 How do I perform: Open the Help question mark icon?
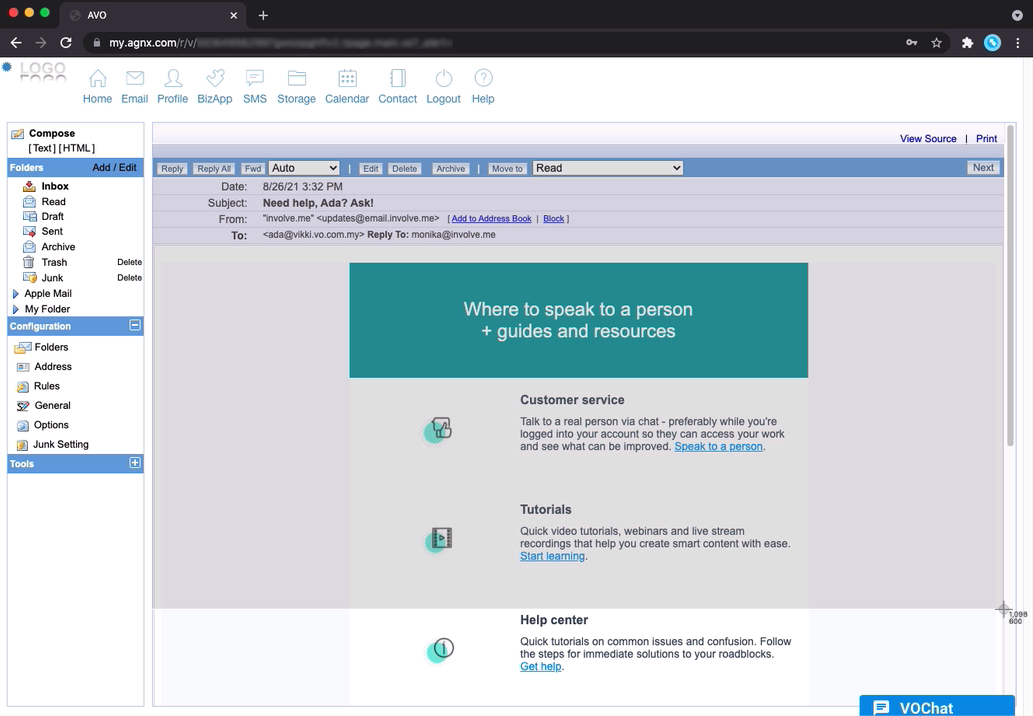(483, 79)
